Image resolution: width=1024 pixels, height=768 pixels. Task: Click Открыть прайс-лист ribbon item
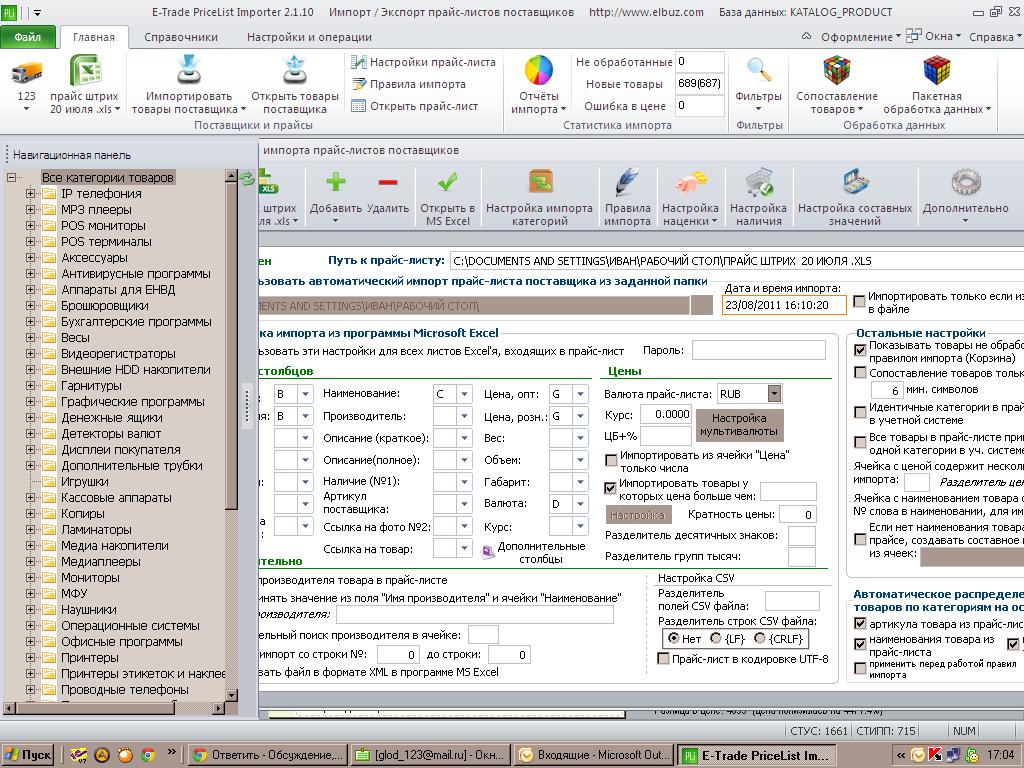(415, 106)
